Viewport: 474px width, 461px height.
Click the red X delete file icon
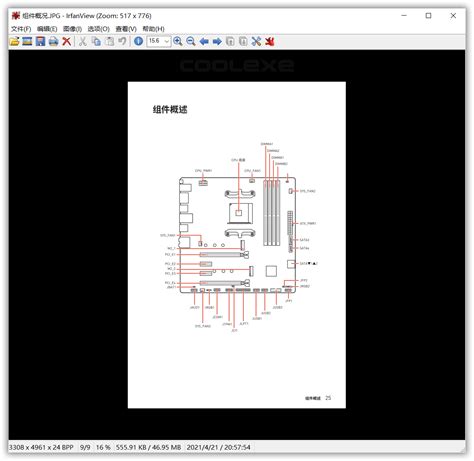[67, 41]
